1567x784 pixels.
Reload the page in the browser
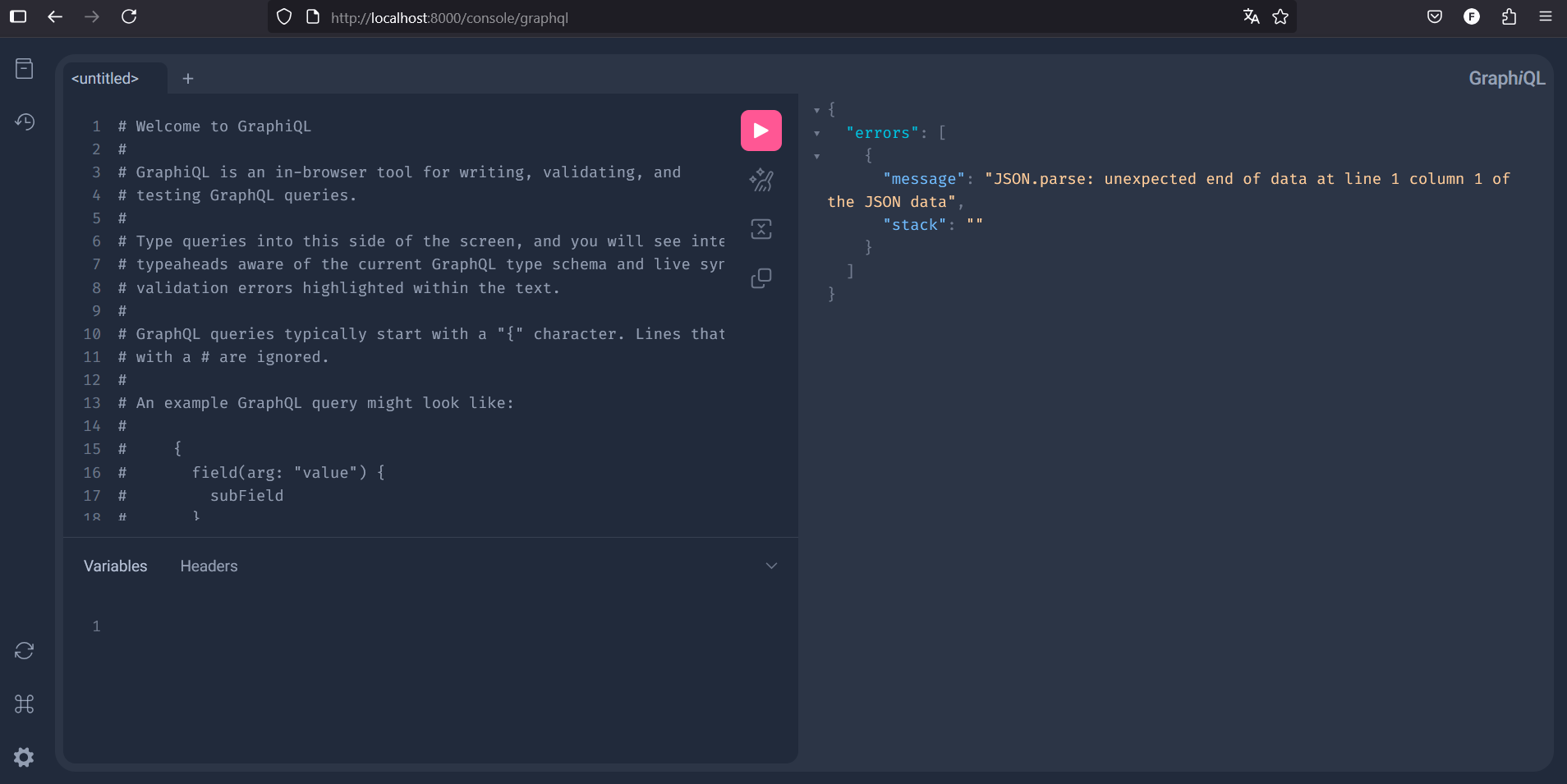tap(129, 16)
